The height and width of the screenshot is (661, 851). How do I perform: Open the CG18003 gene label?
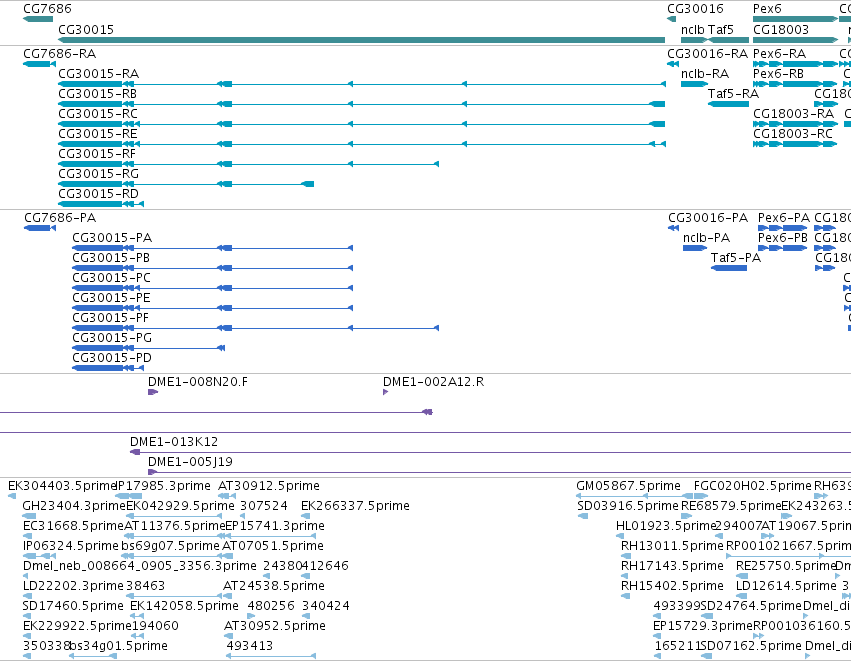pos(781,29)
